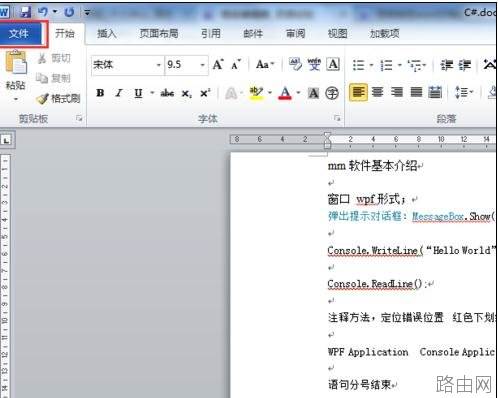Click the Text Effects icon

coord(231,93)
